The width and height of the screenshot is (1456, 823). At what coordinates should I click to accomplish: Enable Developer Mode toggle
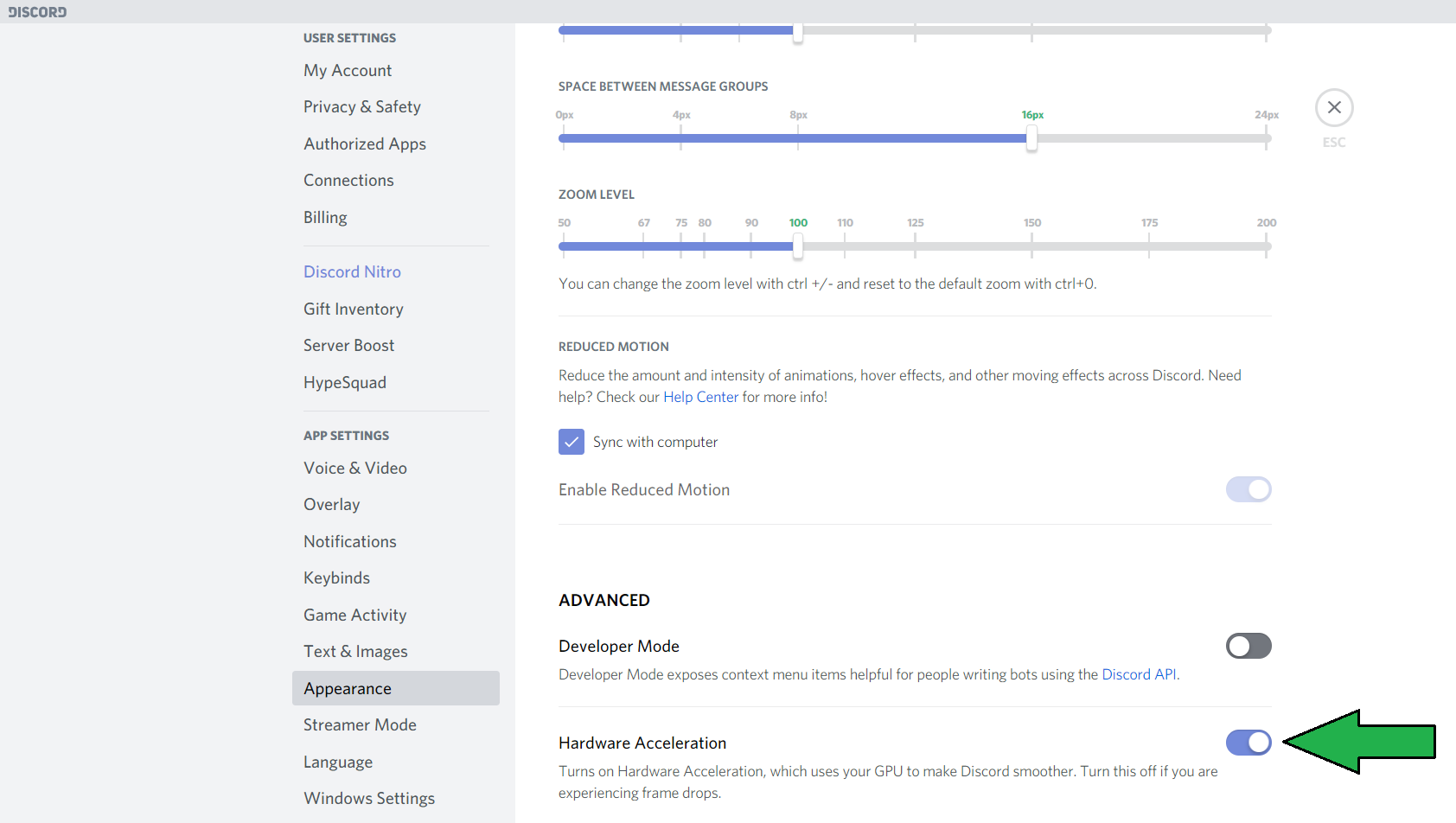[1248, 646]
